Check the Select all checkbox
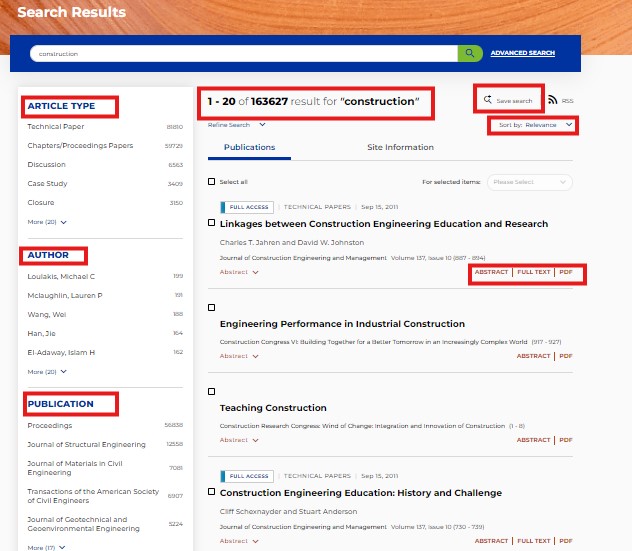The height and width of the screenshot is (551, 632). 211,182
